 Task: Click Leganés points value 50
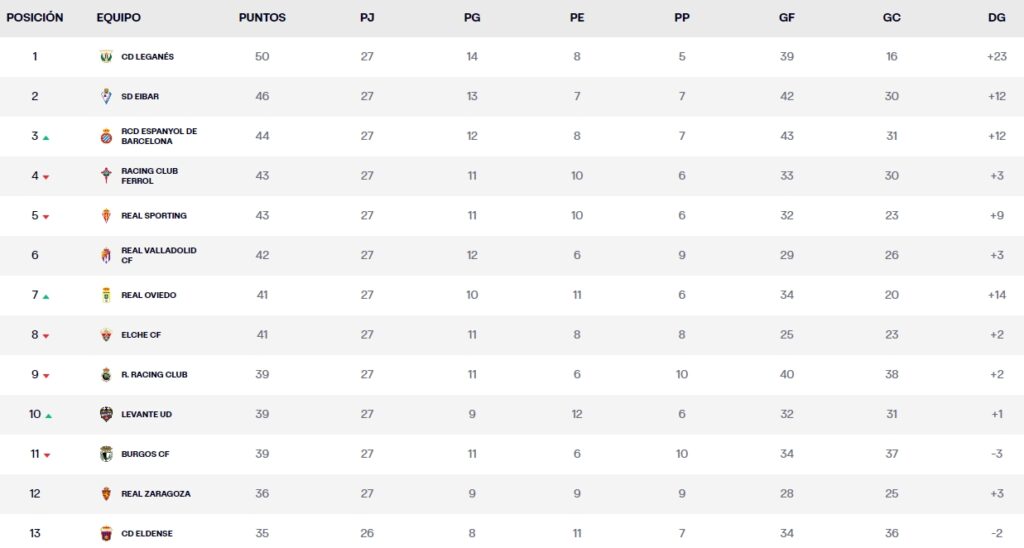click(x=262, y=57)
